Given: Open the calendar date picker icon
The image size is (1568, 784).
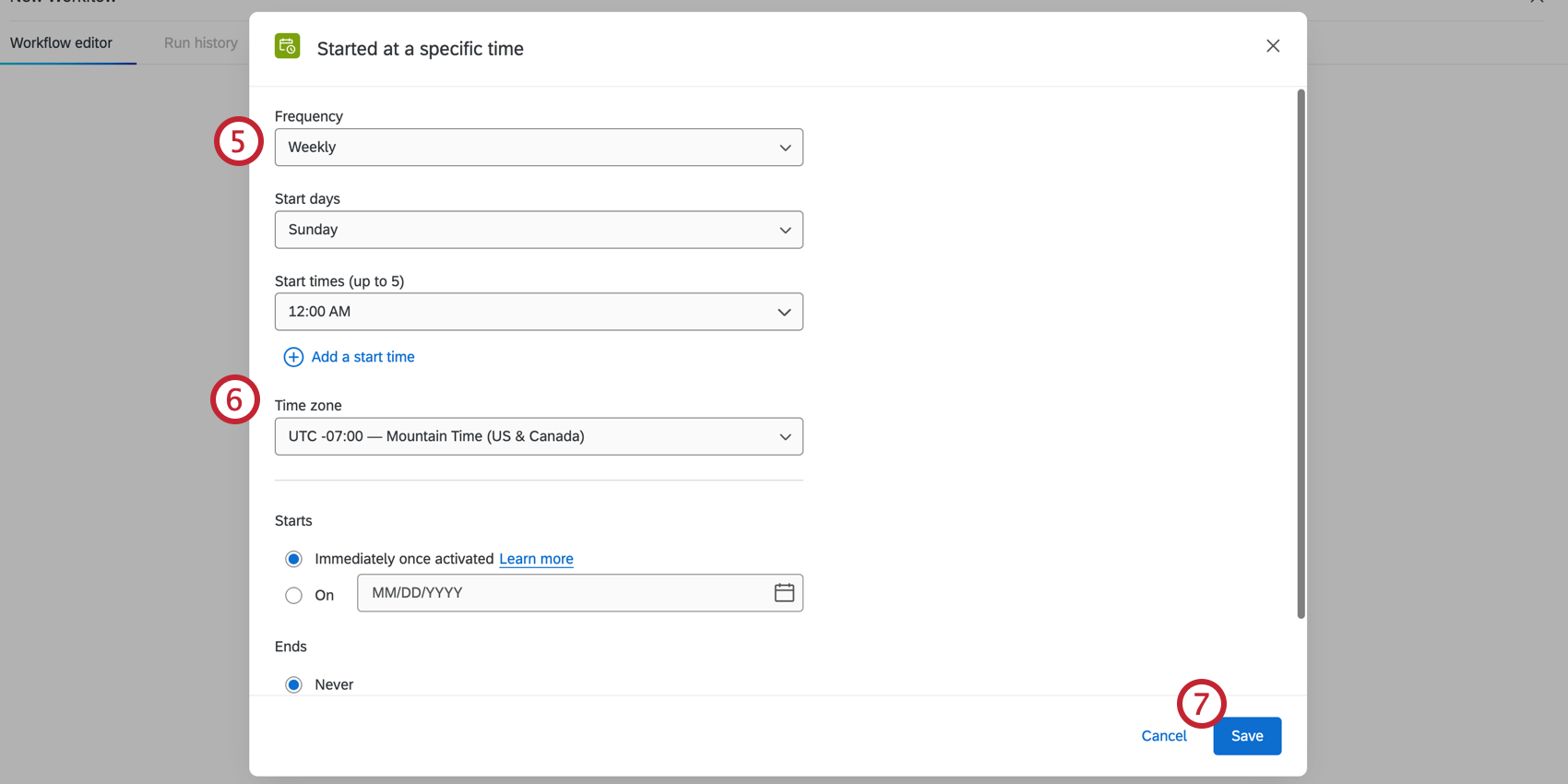Looking at the screenshot, I should [x=784, y=593].
